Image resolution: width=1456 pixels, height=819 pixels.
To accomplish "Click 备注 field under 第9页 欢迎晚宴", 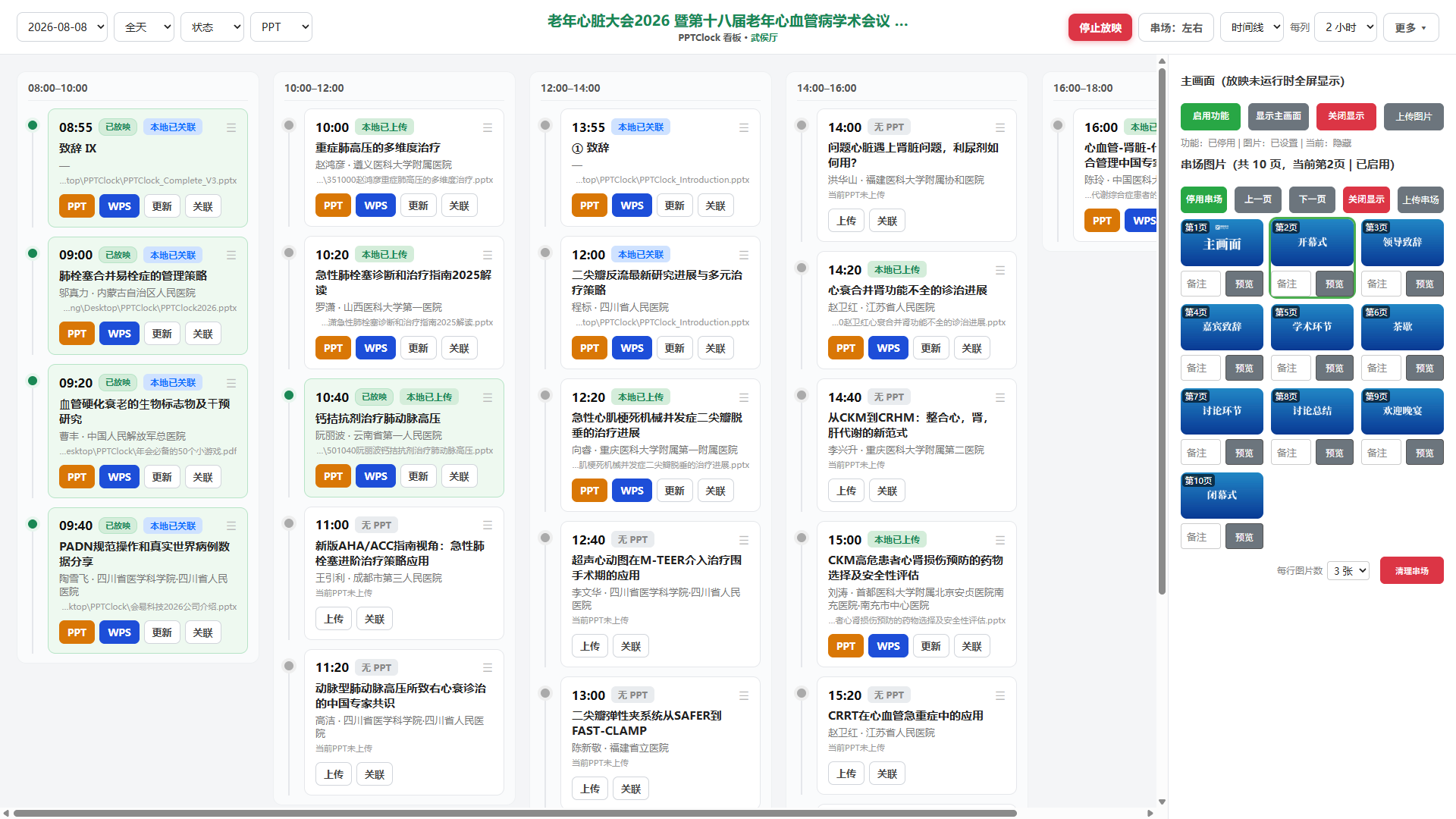I will click(1380, 453).
